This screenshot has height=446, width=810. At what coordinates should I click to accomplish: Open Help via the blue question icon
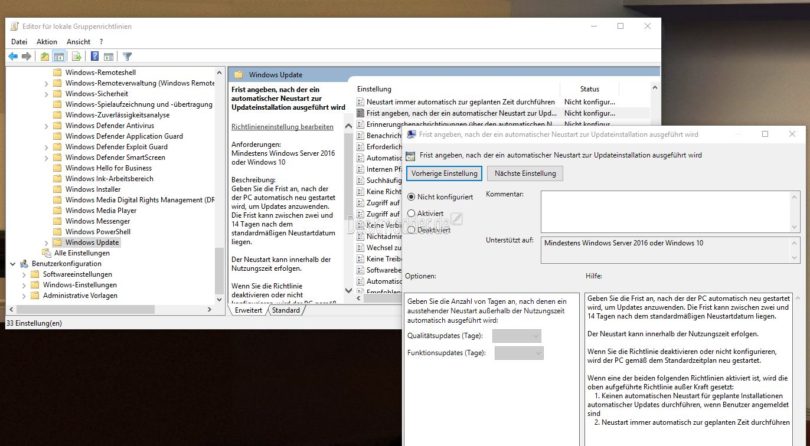[x=93, y=56]
